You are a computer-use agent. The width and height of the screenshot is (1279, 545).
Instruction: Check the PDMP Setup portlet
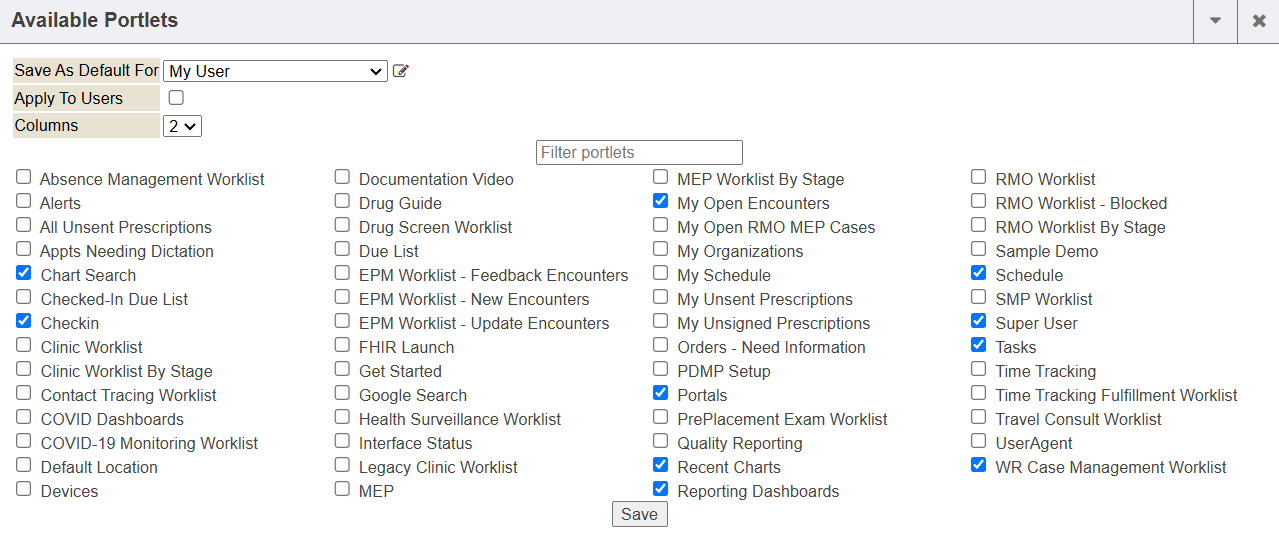point(660,369)
